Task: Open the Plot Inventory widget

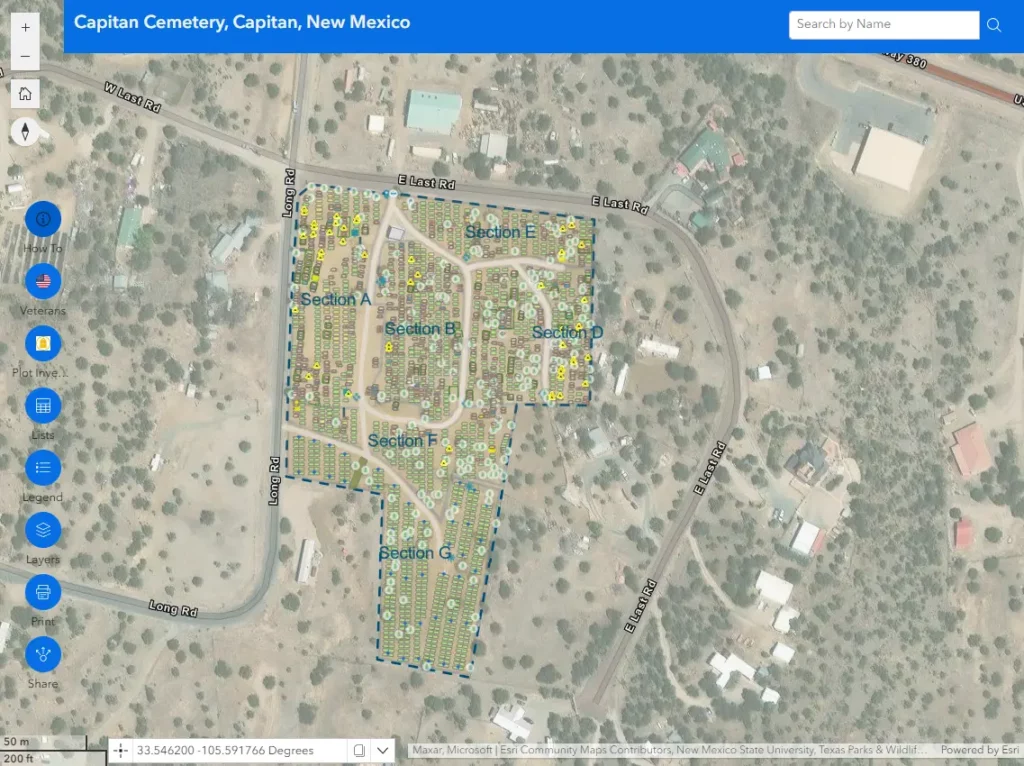Action: point(43,343)
